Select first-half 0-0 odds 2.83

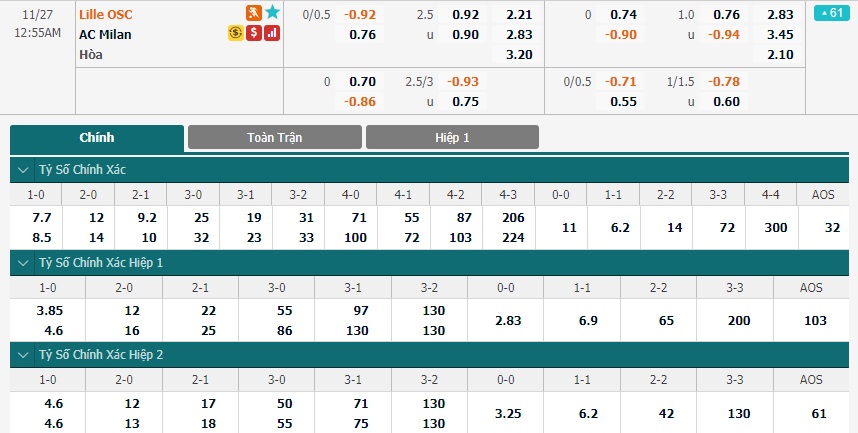click(508, 320)
